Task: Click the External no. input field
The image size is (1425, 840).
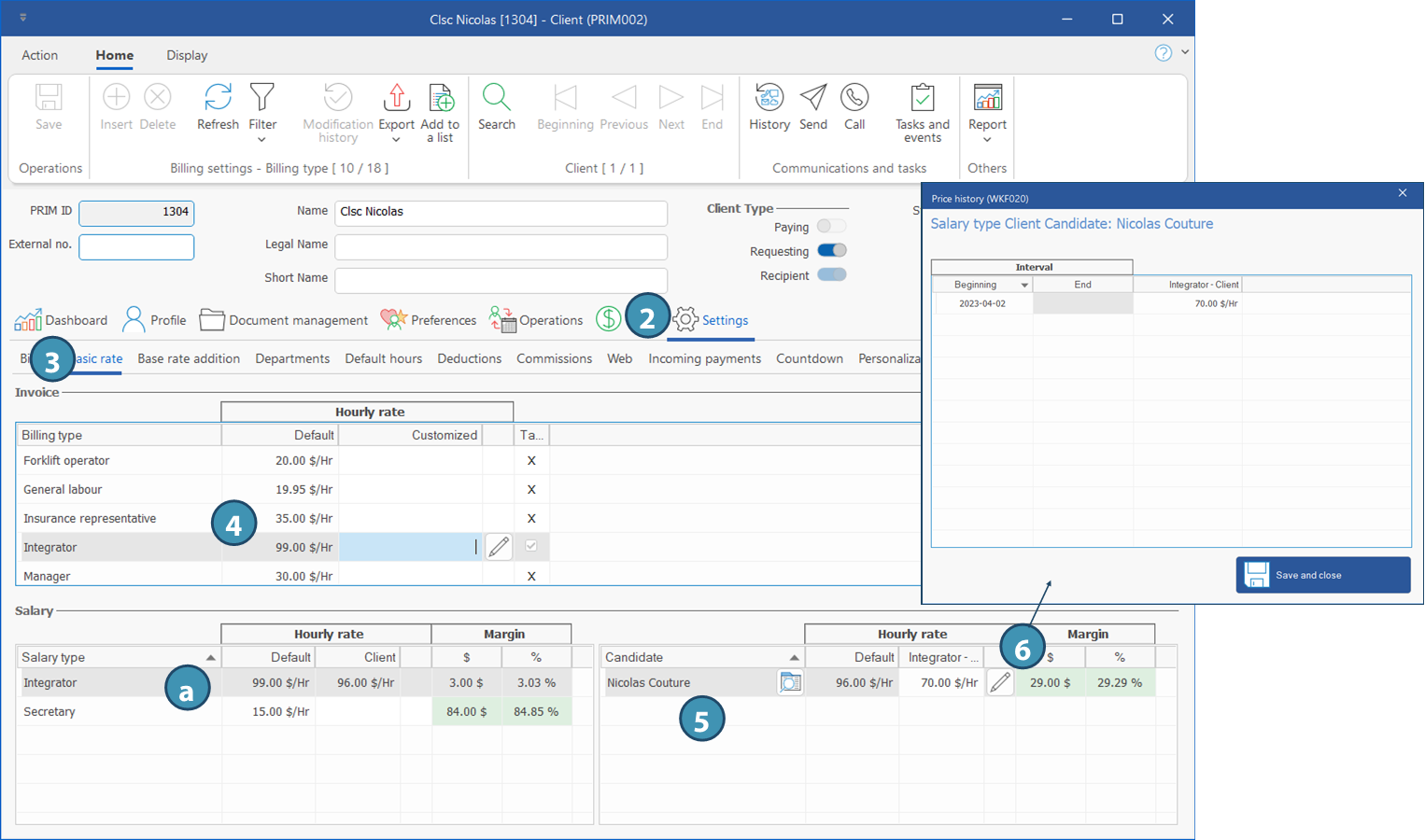Action: click(136, 246)
